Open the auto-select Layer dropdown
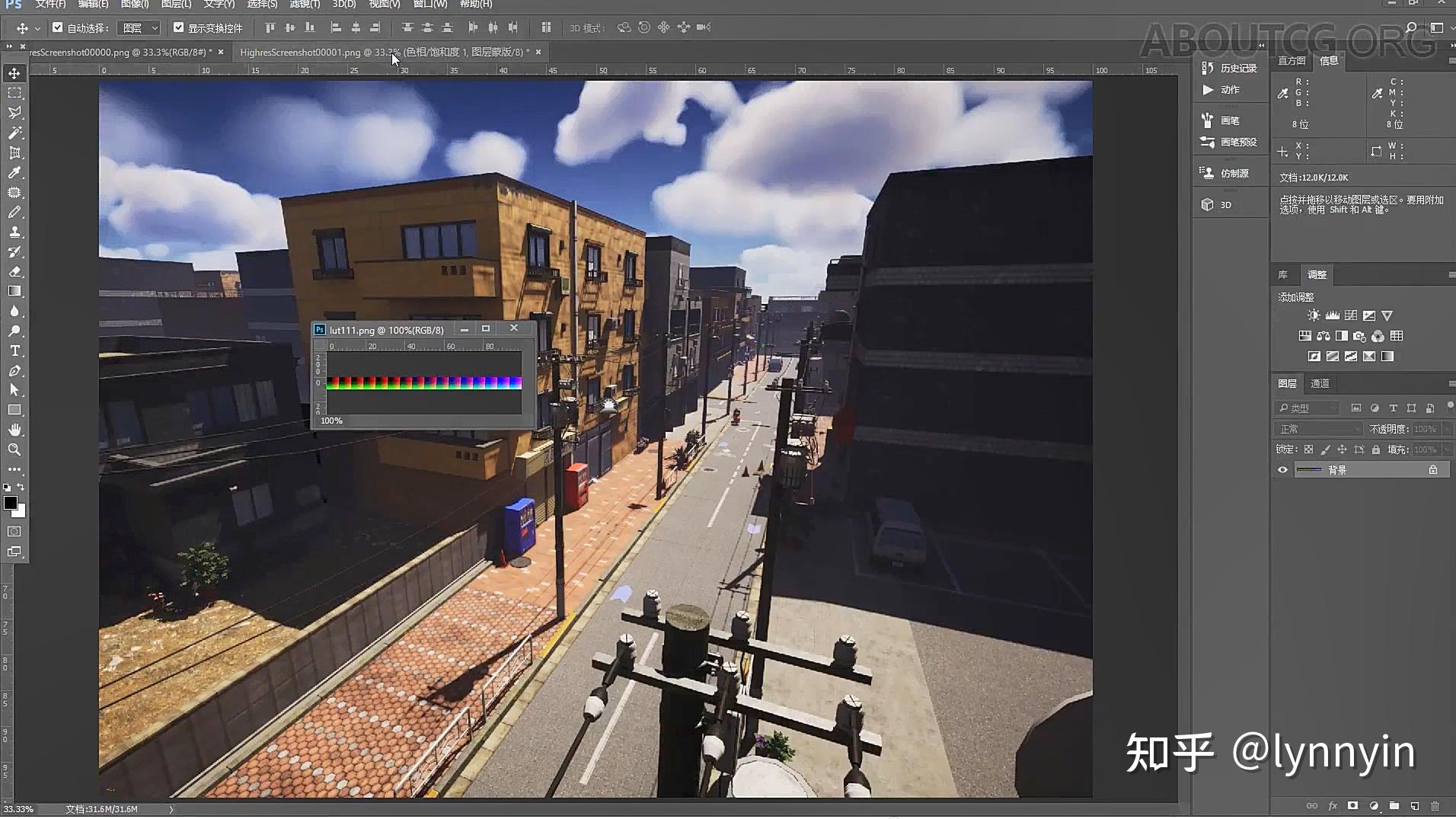The width and height of the screenshot is (1456, 819). [x=139, y=28]
